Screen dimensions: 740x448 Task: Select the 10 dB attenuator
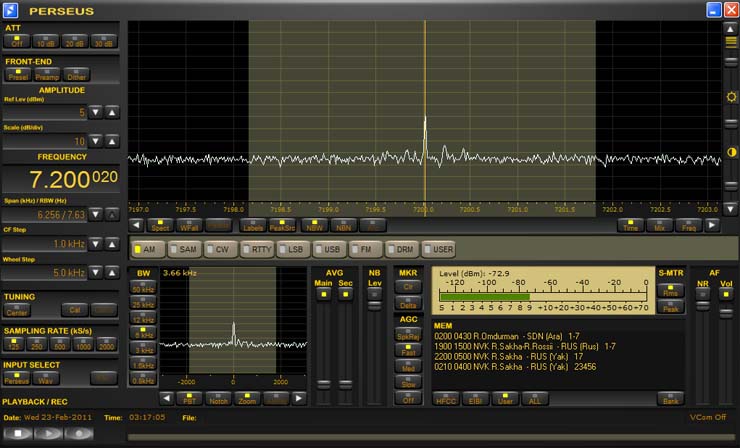46,42
